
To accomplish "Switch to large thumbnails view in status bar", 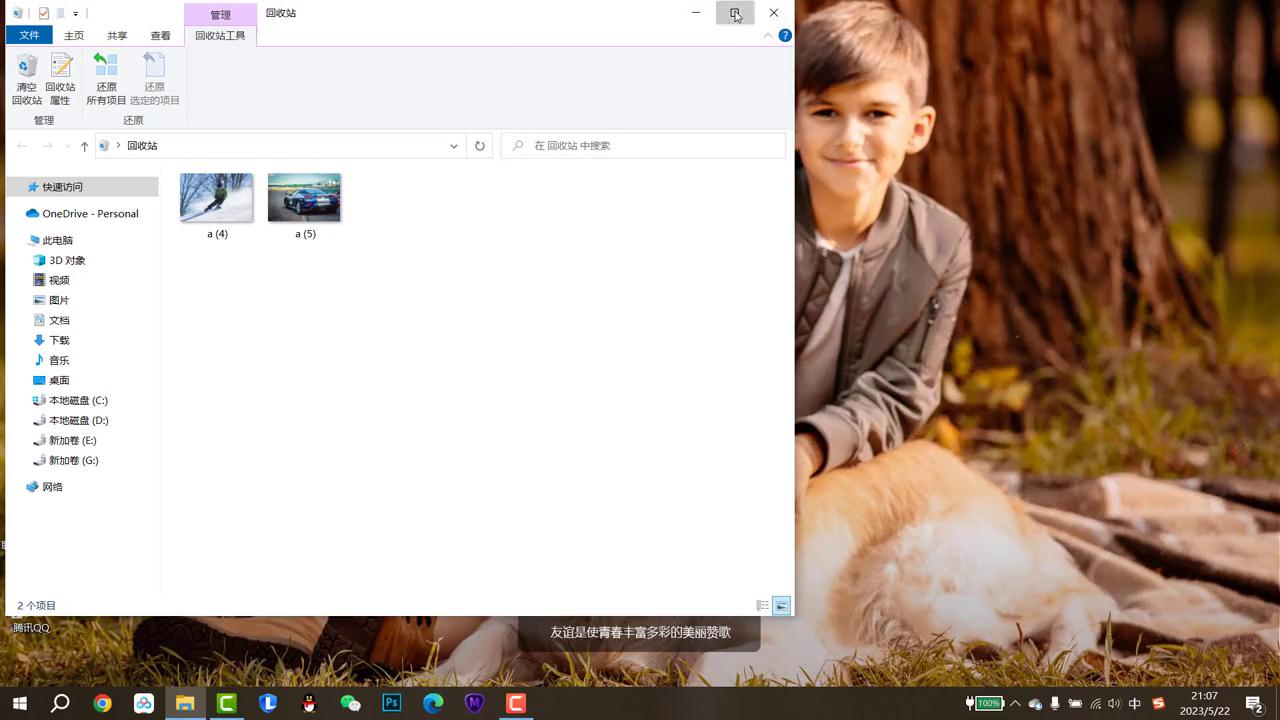I will 781,606.
